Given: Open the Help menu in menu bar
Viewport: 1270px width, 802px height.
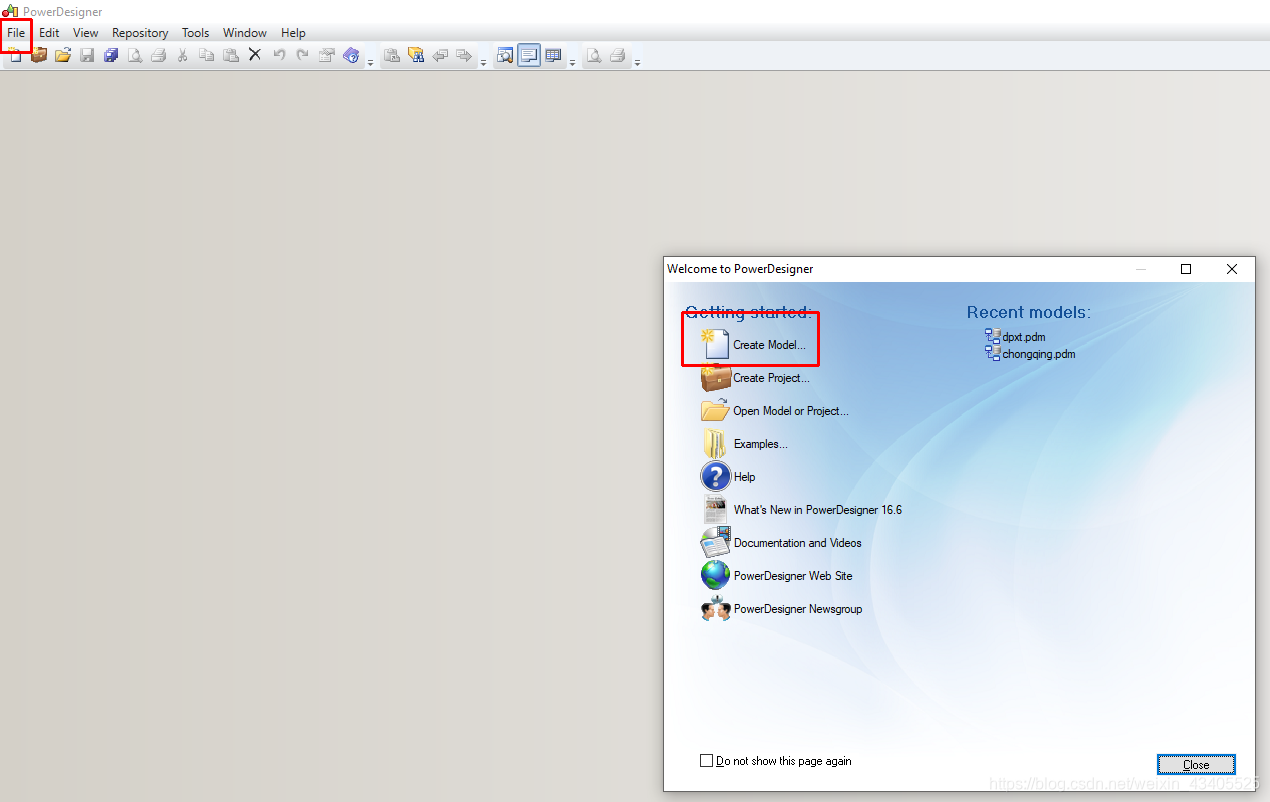Looking at the screenshot, I should click(293, 33).
